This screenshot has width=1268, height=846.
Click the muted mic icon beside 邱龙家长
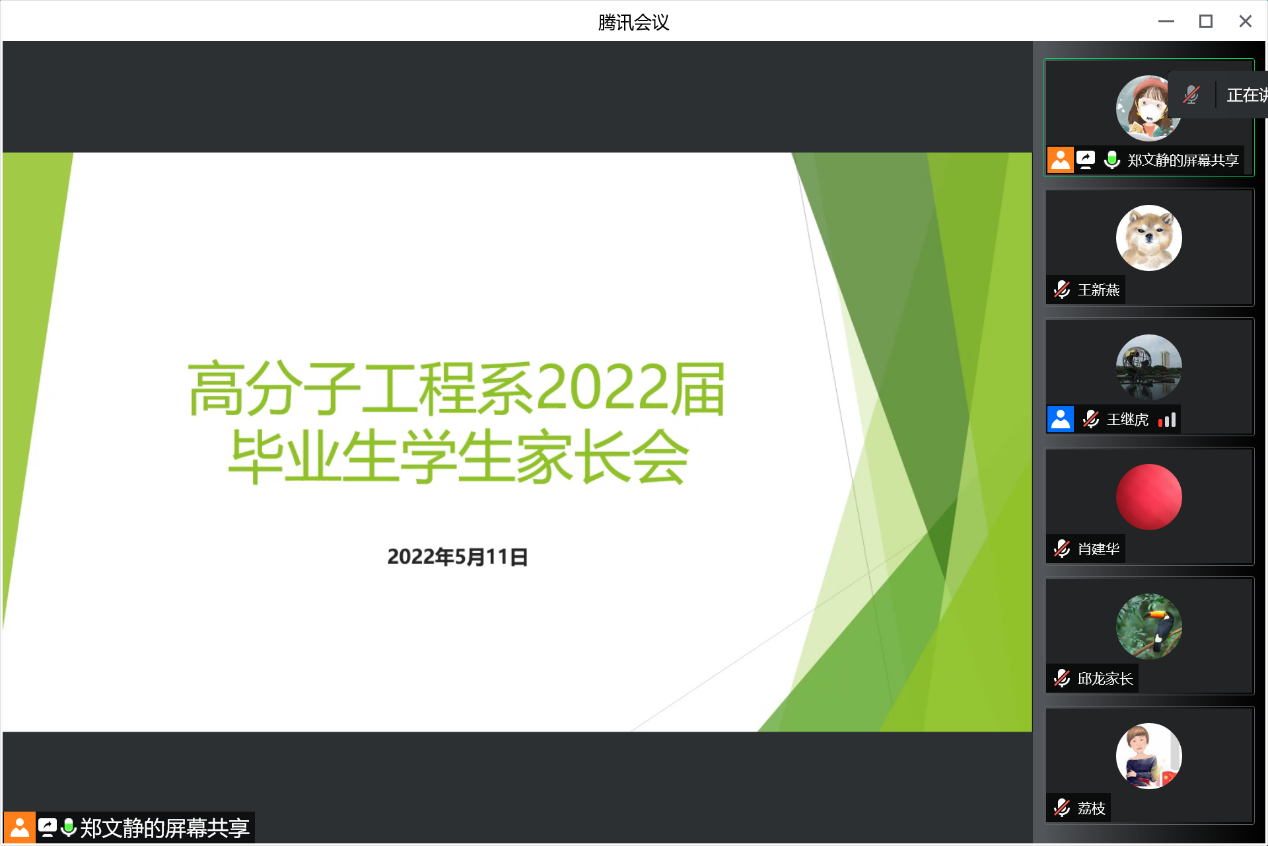1062,678
